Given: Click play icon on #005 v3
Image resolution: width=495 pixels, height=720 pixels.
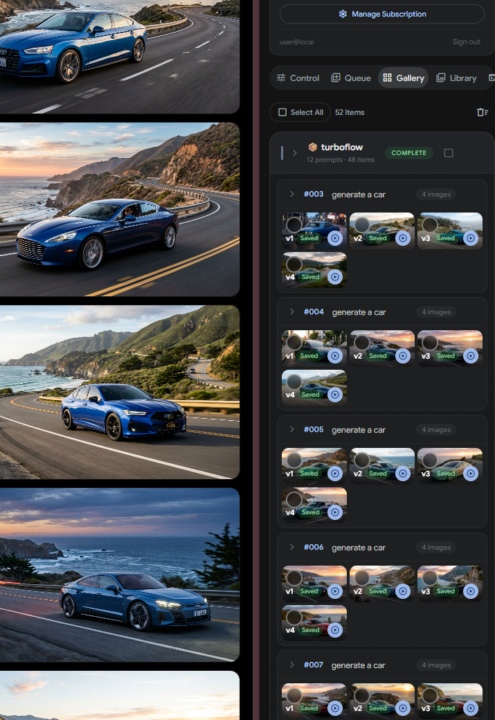Looking at the screenshot, I should click(471, 473).
